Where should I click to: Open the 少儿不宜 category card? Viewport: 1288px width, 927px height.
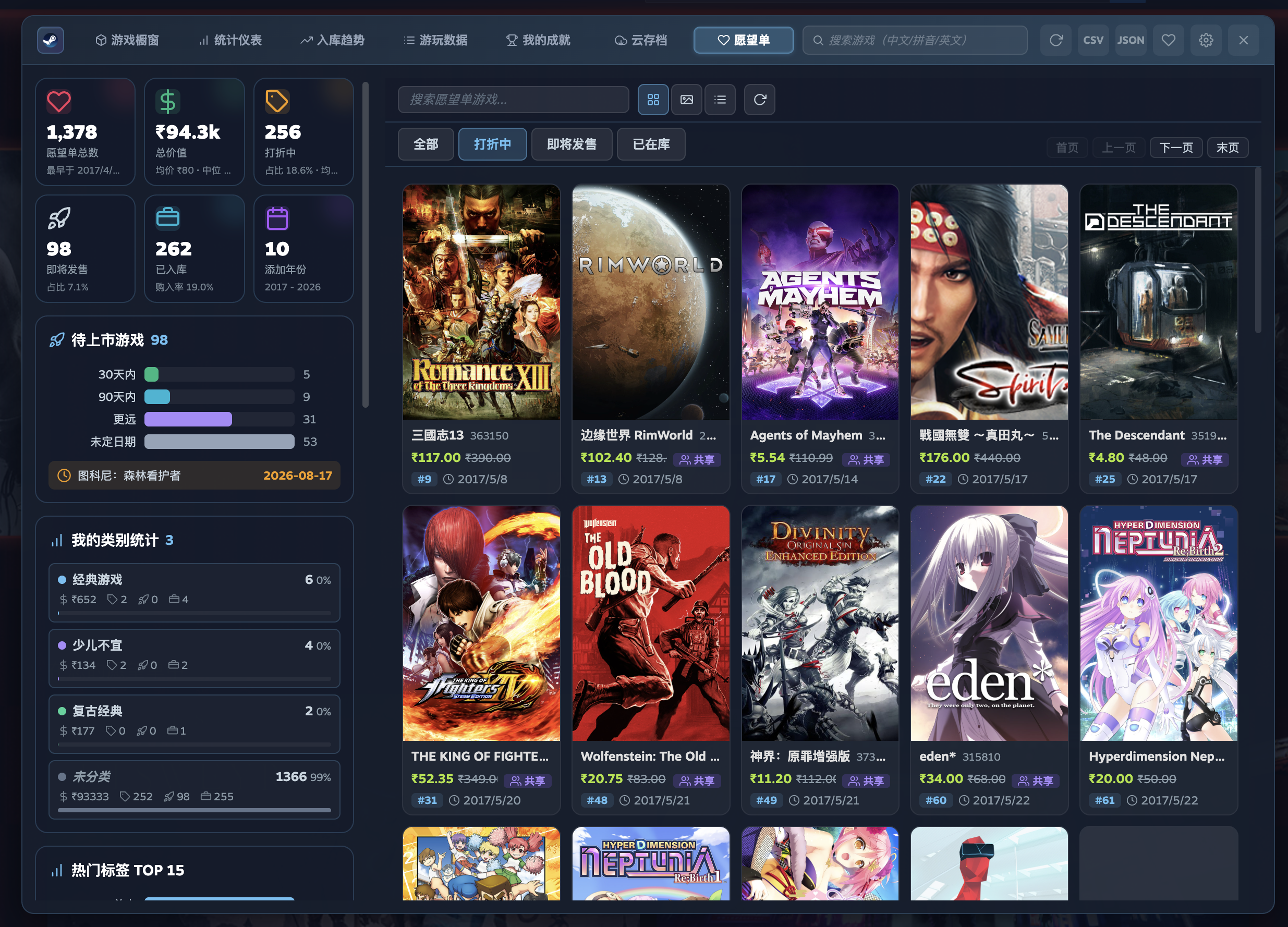coord(194,658)
